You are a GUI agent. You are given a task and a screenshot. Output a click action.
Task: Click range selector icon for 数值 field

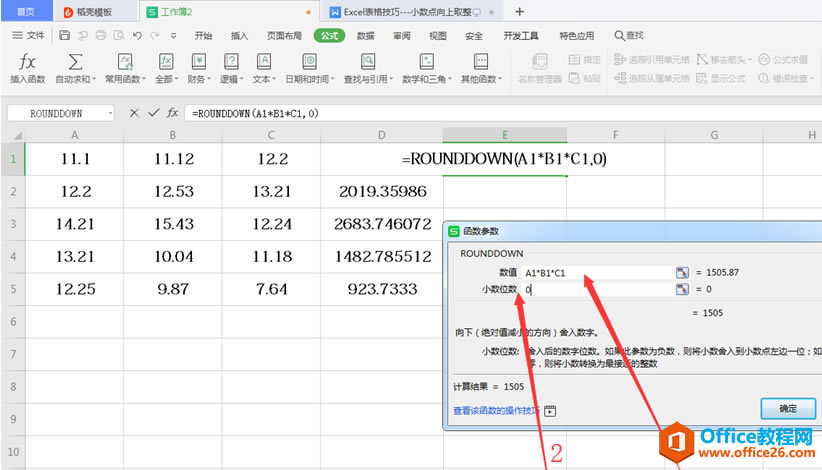[x=682, y=272]
